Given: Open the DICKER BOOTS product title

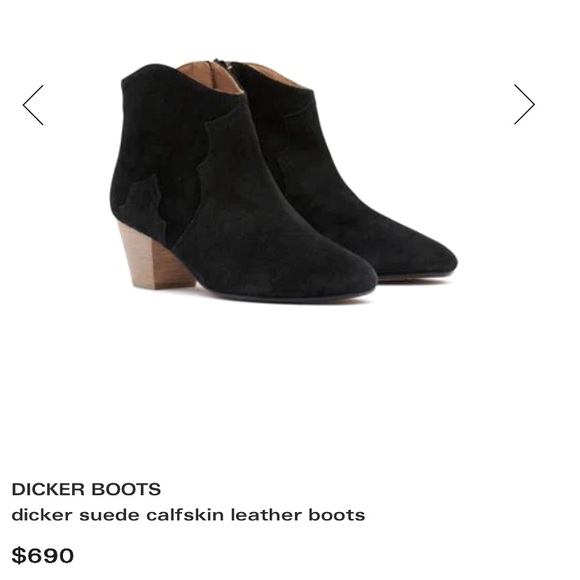Looking at the screenshot, I should pos(86,489).
